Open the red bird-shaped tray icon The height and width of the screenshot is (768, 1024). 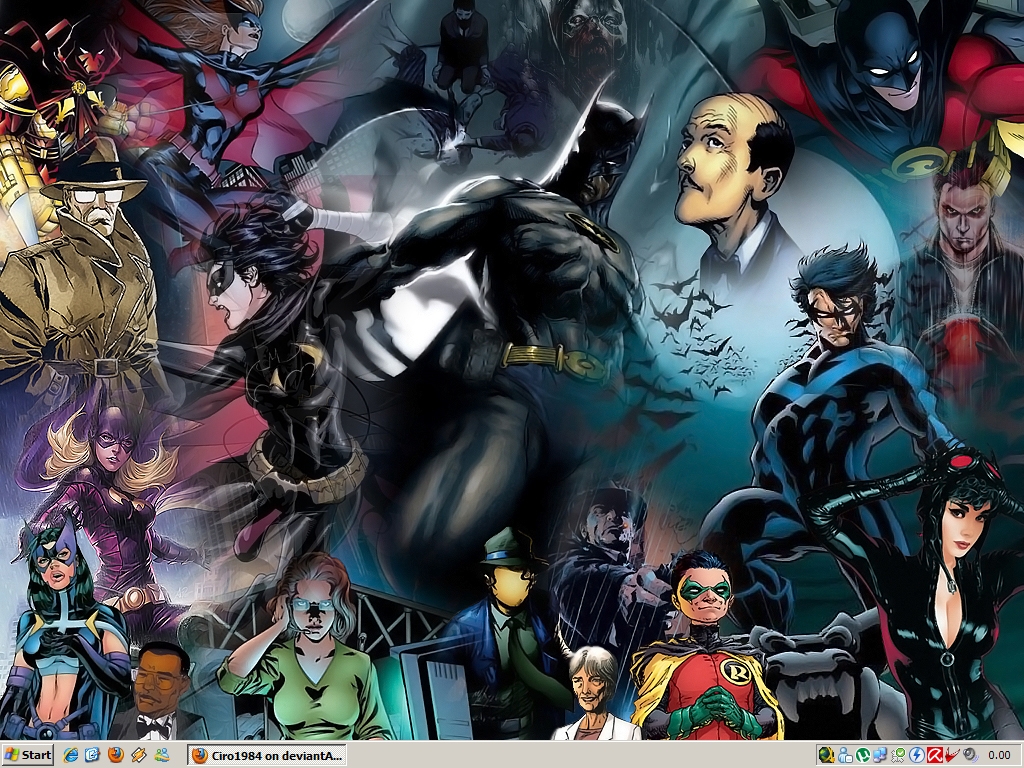(x=952, y=755)
